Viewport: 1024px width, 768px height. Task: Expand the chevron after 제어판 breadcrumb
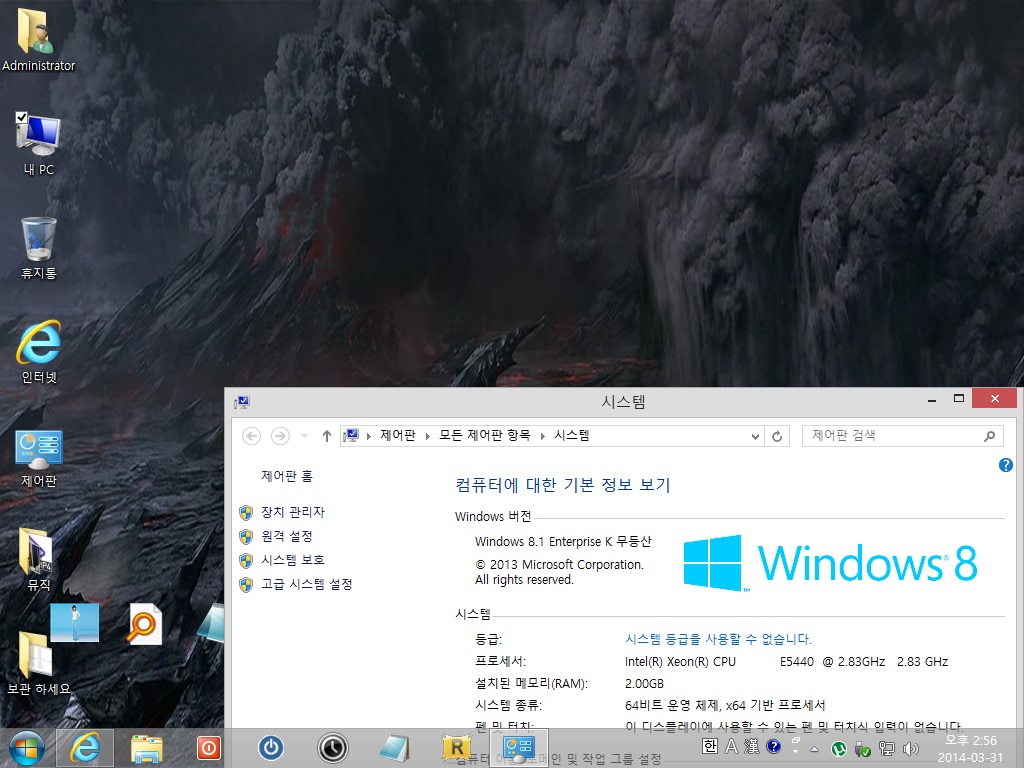tap(428, 436)
